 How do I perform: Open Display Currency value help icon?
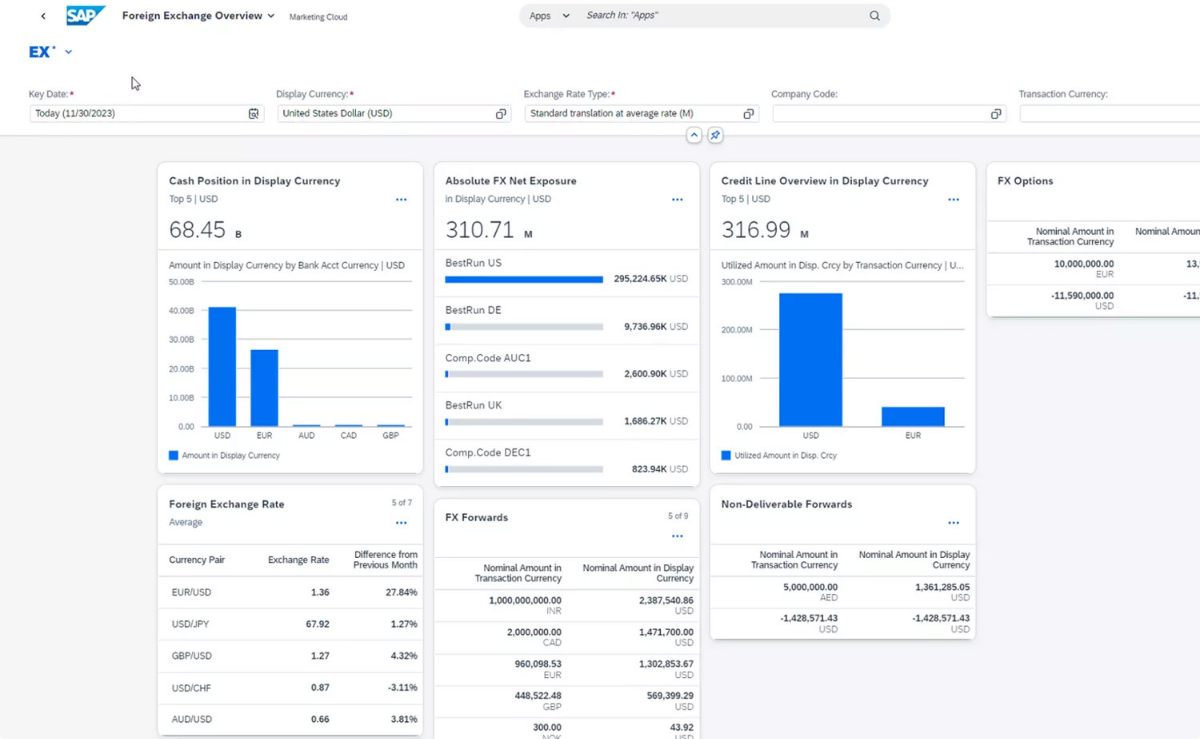[x=501, y=114]
